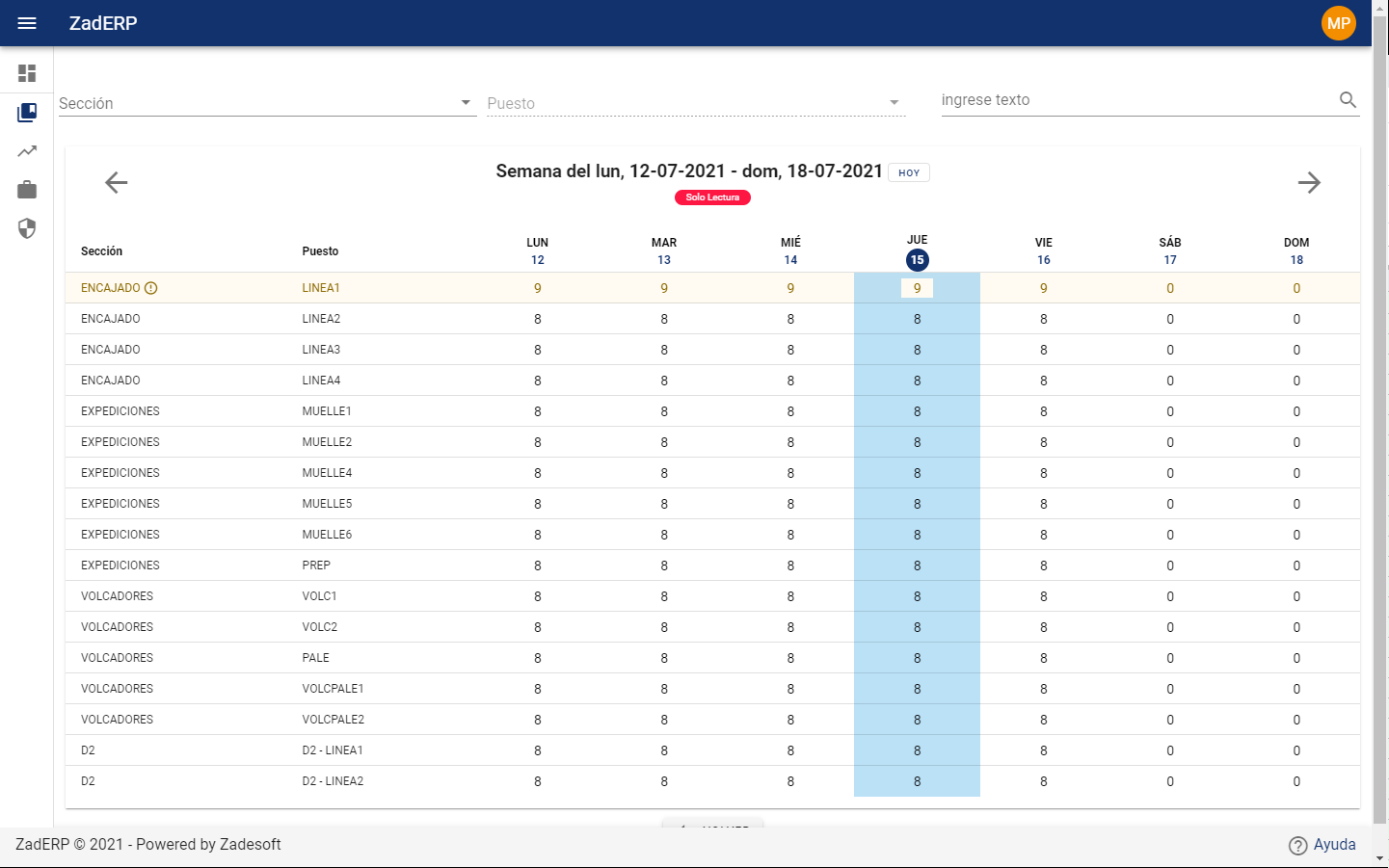Viewport: 1389px width, 868px height.
Task: Select the JUE 15 day header
Action: click(918, 252)
